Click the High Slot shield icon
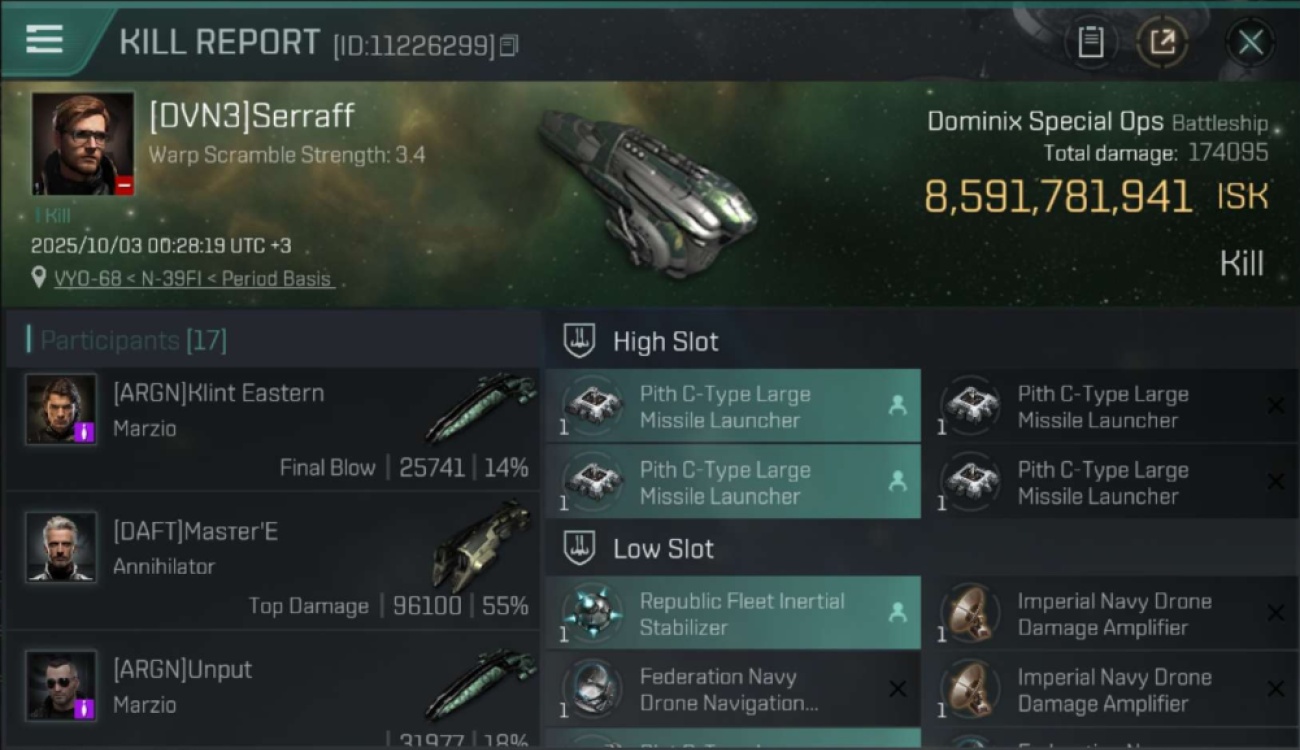The width and height of the screenshot is (1300, 750). [580, 341]
